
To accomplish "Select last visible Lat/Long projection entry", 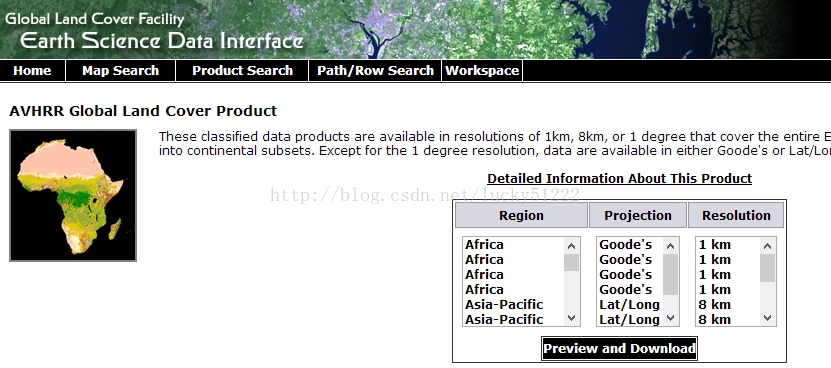I will click(629, 320).
